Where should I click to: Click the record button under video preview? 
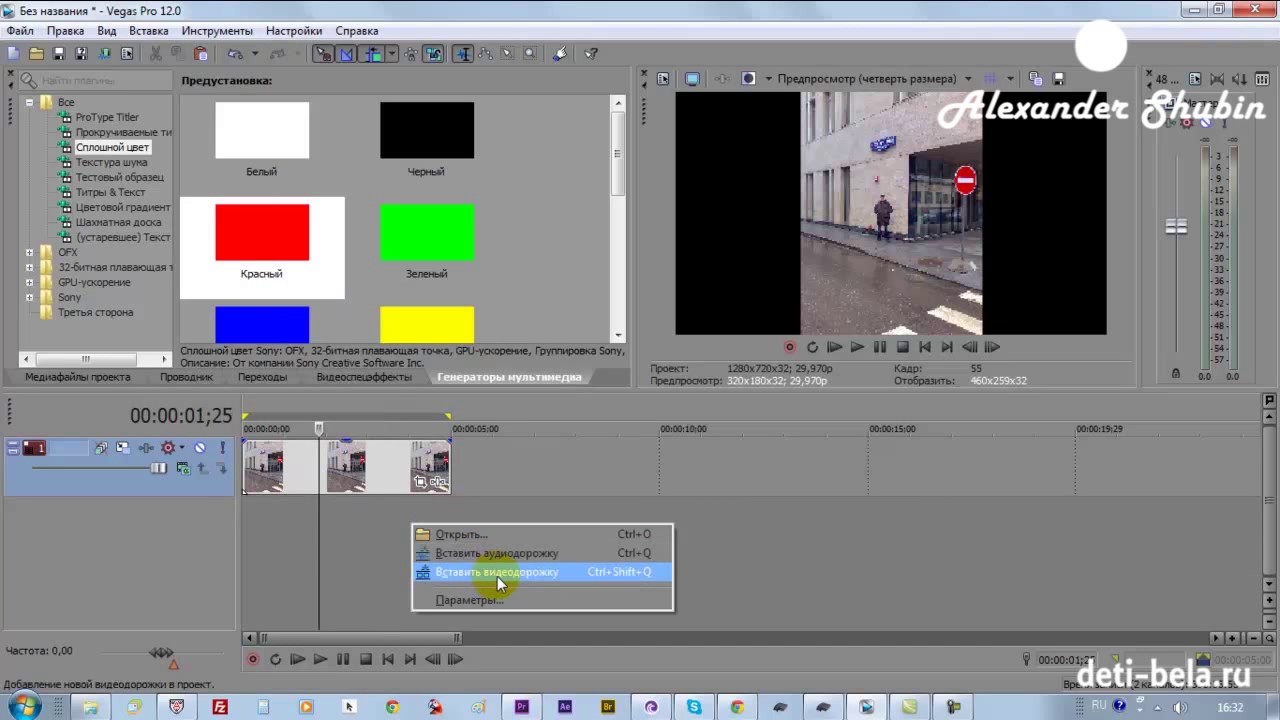point(790,347)
